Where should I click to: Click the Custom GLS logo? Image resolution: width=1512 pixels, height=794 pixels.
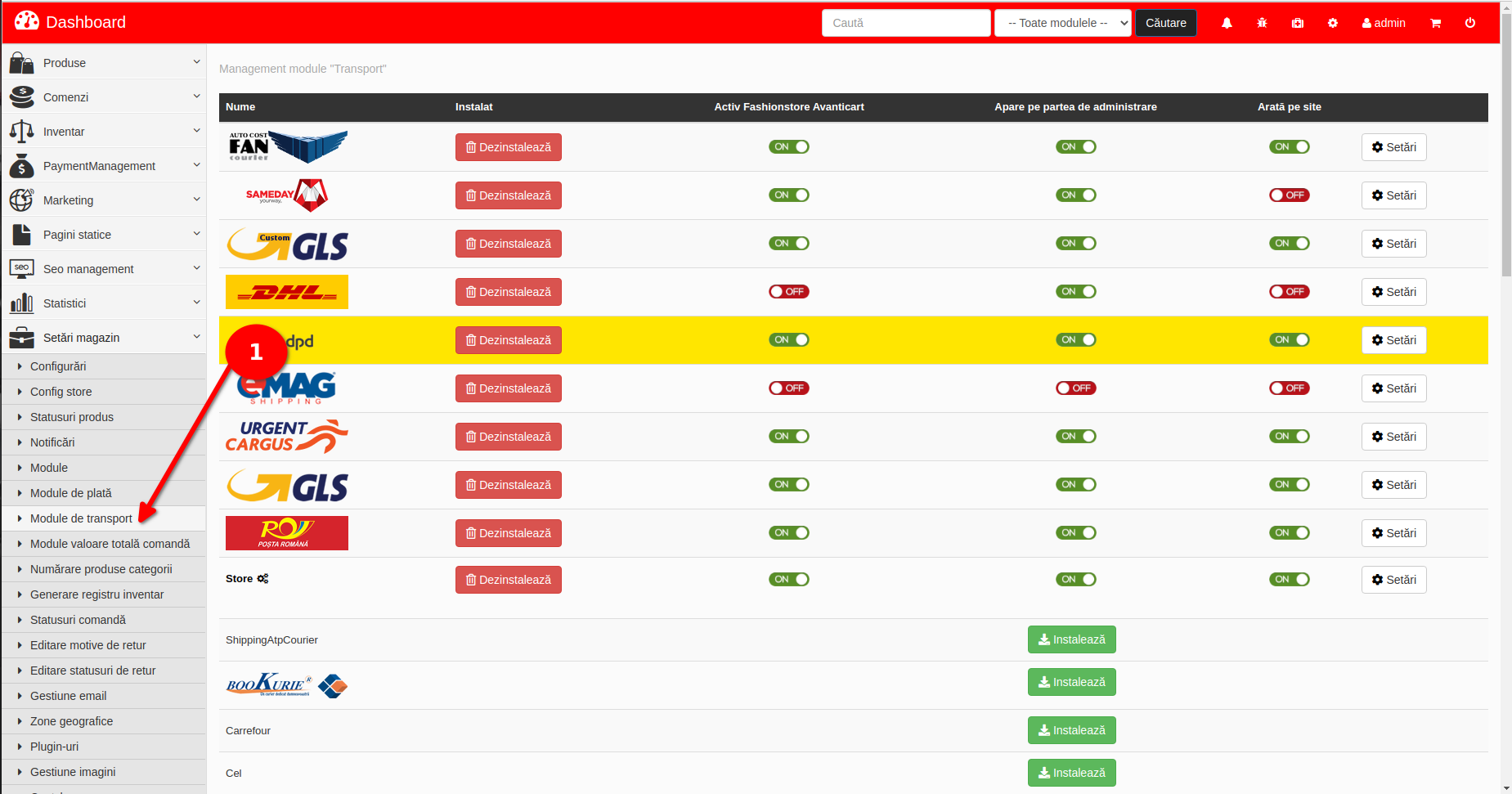pos(288,244)
